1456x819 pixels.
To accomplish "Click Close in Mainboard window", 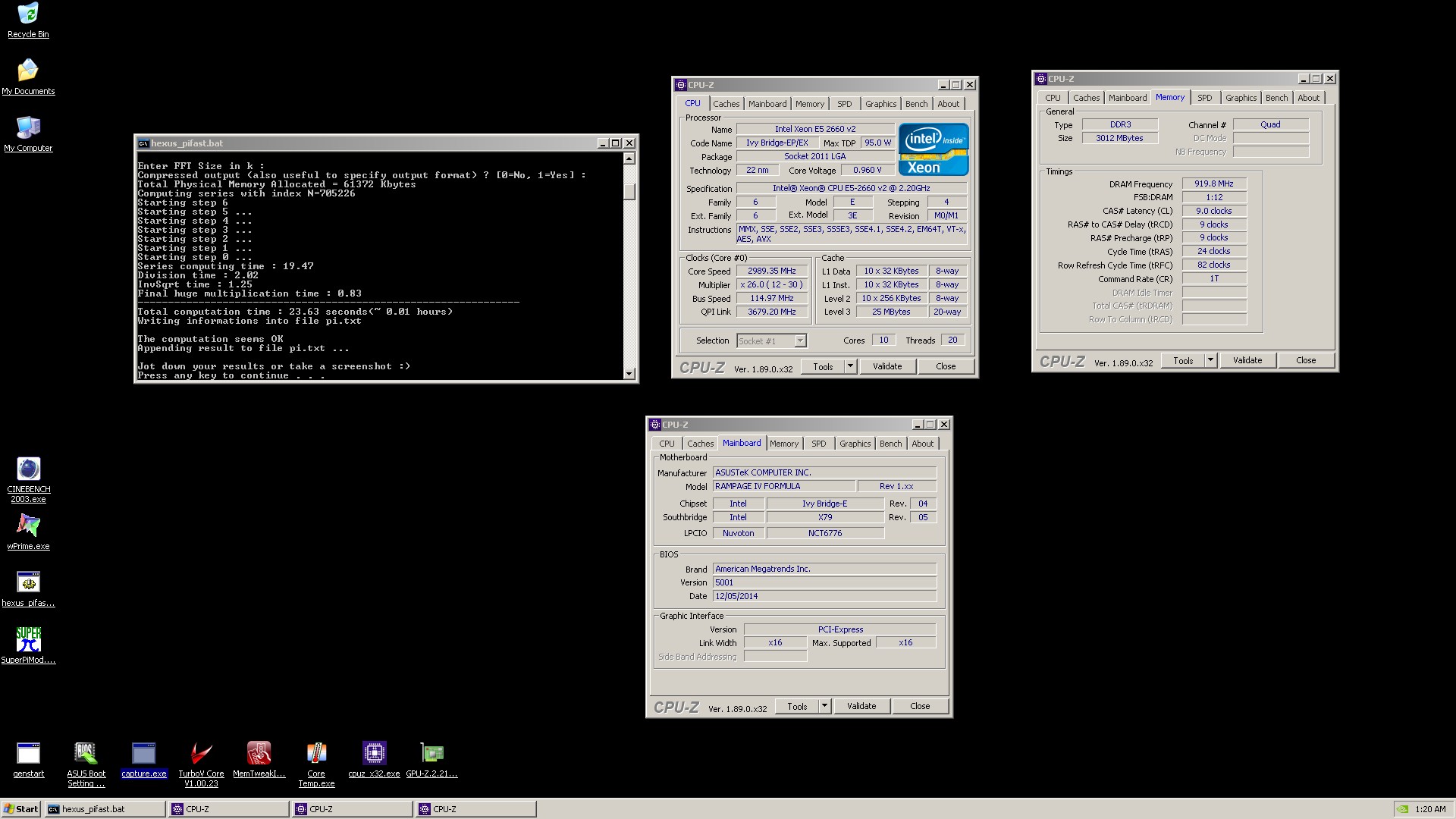I will pyautogui.click(x=920, y=706).
